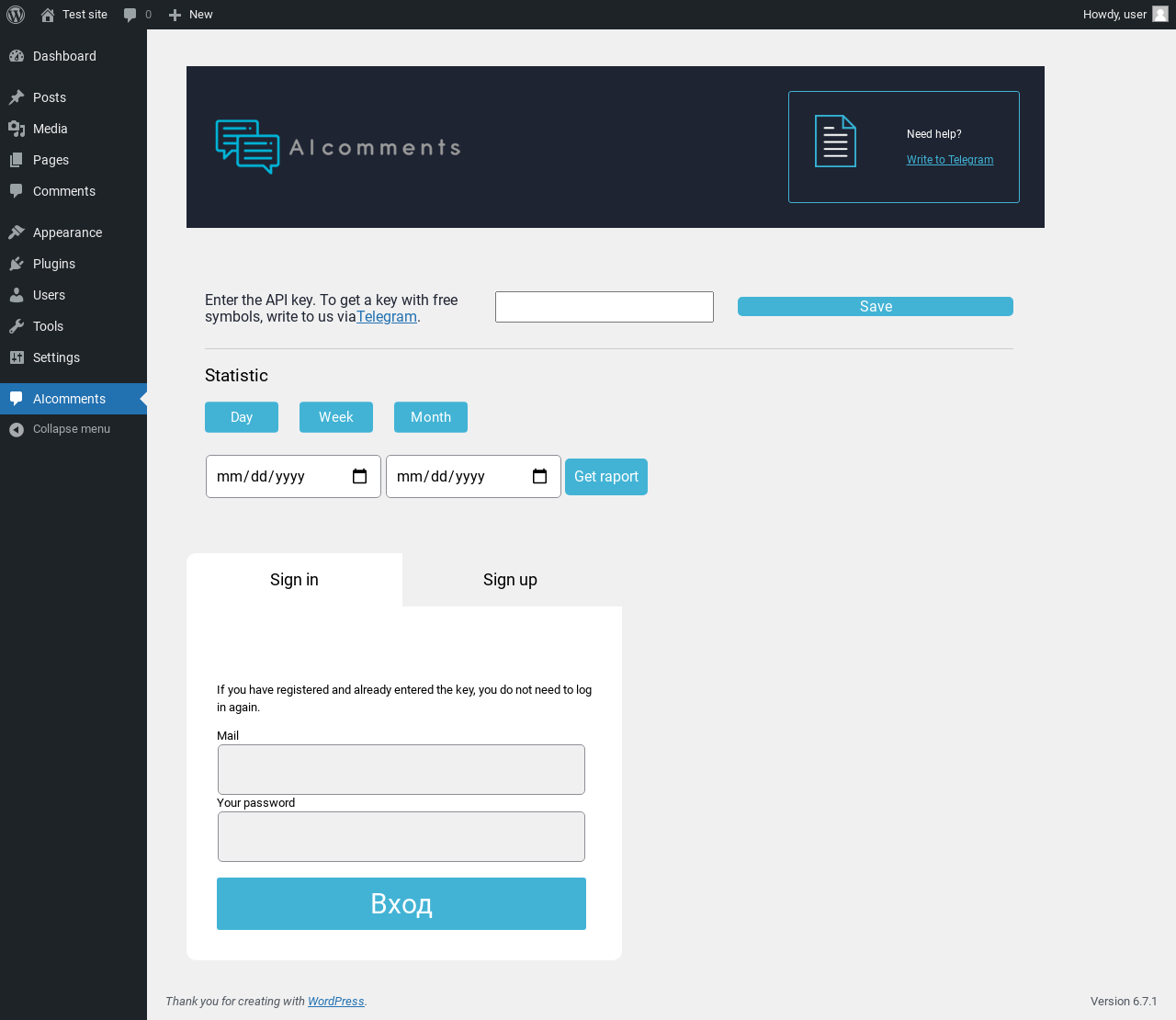Click the AIcomments chat logo
Viewport: 1176px width, 1020px height.
(247, 147)
